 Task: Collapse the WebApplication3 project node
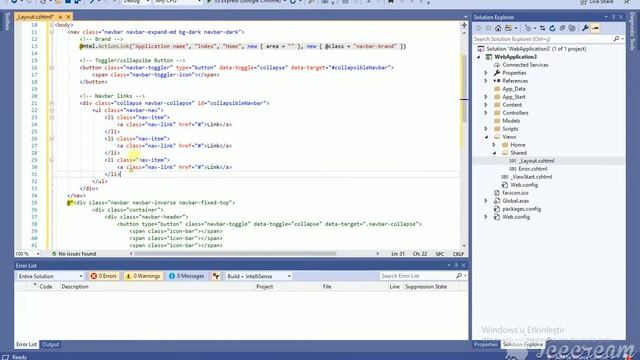pyautogui.click(x=479, y=57)
